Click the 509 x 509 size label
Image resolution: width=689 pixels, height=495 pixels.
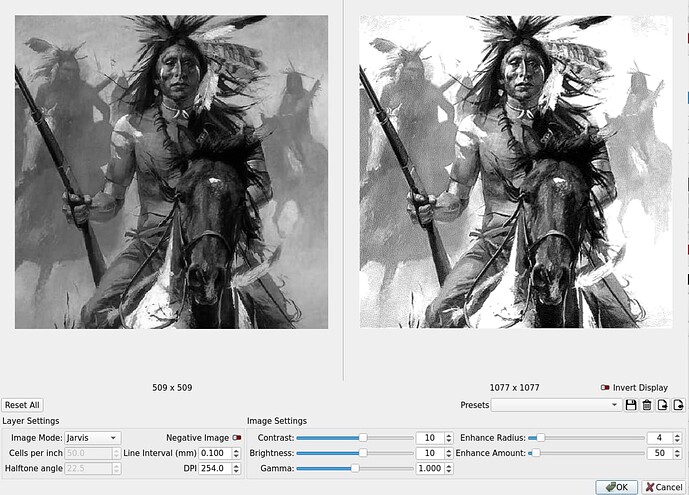pos(172,387)
